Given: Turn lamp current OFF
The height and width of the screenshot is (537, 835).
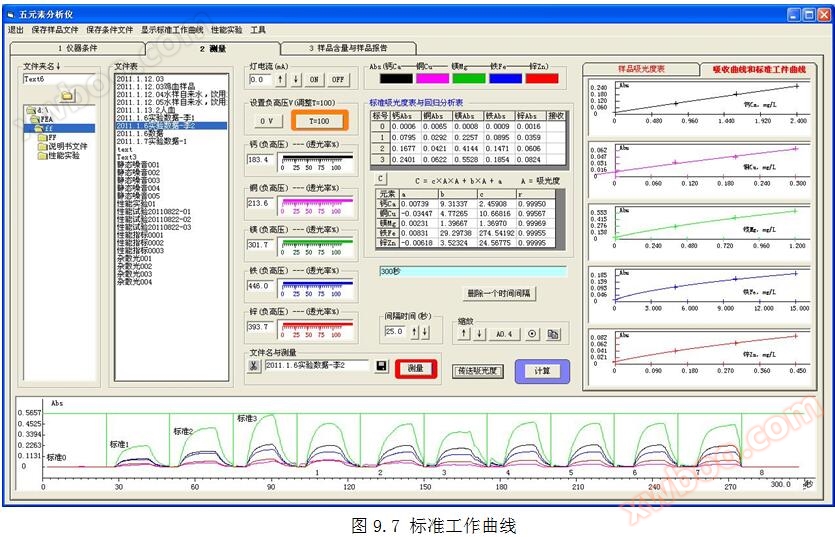Looking at the screenshot, I should pos(338,79).
